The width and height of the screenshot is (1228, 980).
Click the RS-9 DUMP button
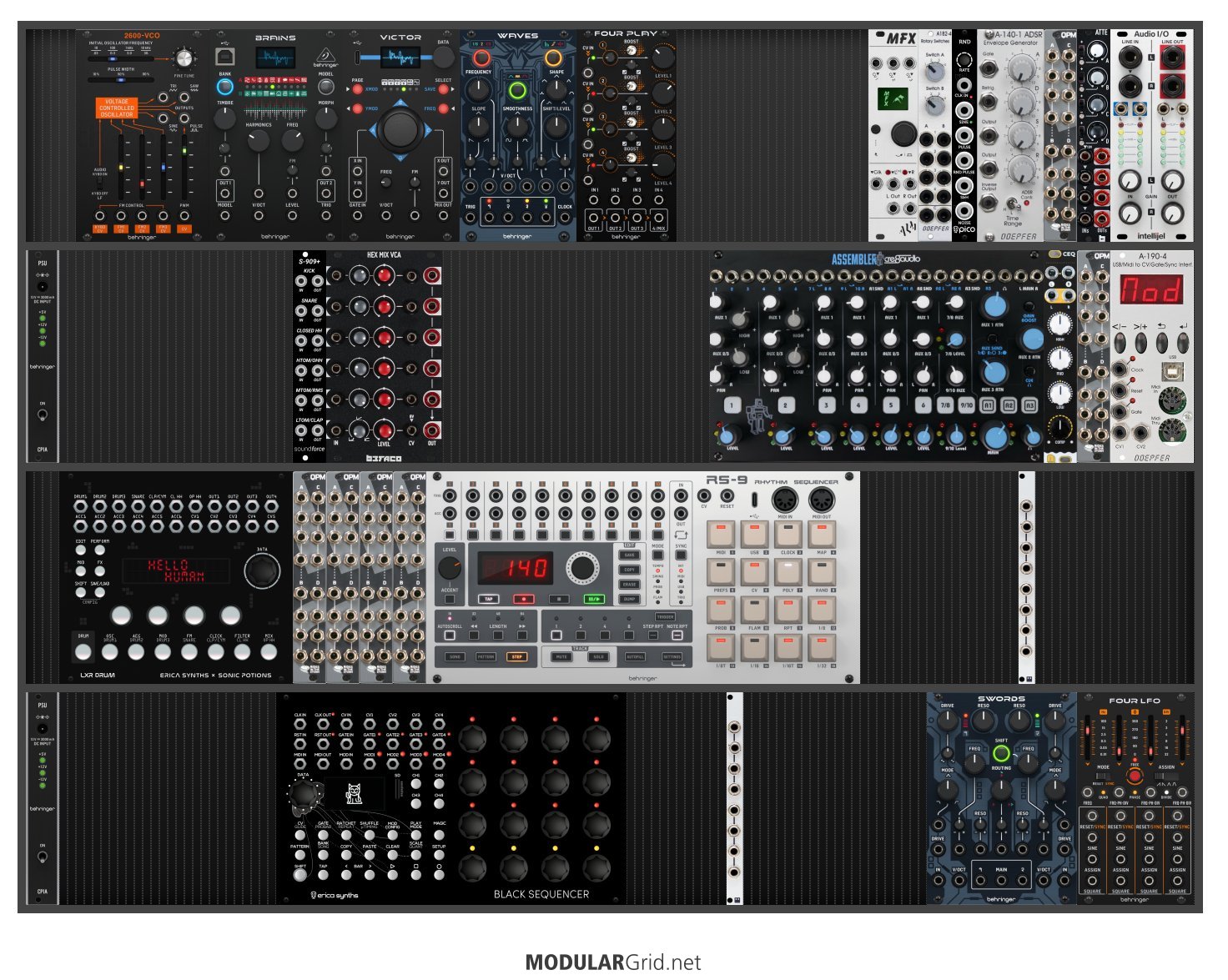point(629,599)
